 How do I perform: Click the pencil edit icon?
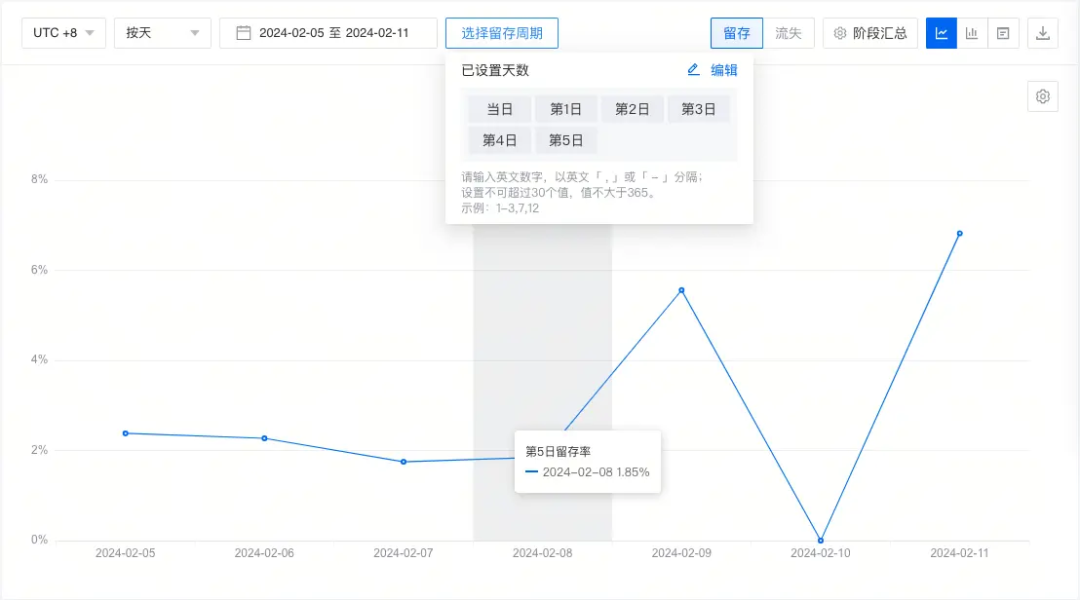point(693,70)
